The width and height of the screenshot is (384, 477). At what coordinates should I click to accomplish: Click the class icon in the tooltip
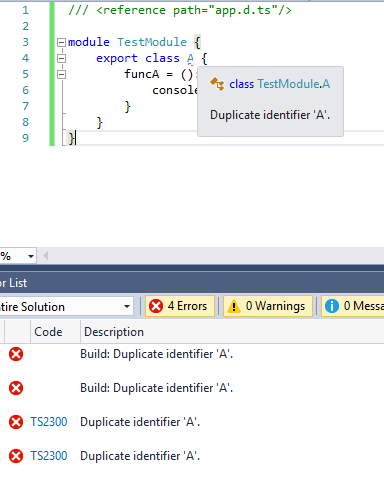(x=217, y=84)
